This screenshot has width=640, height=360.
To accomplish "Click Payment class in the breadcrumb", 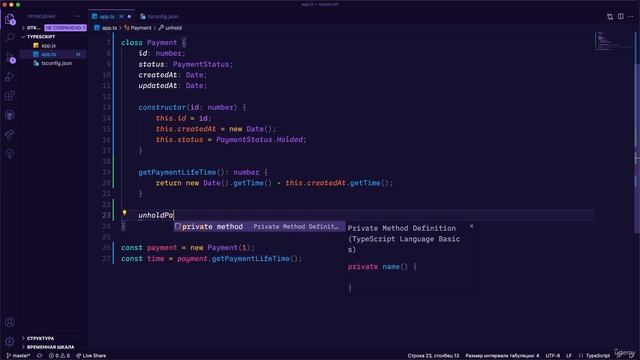I will [138, 28].
